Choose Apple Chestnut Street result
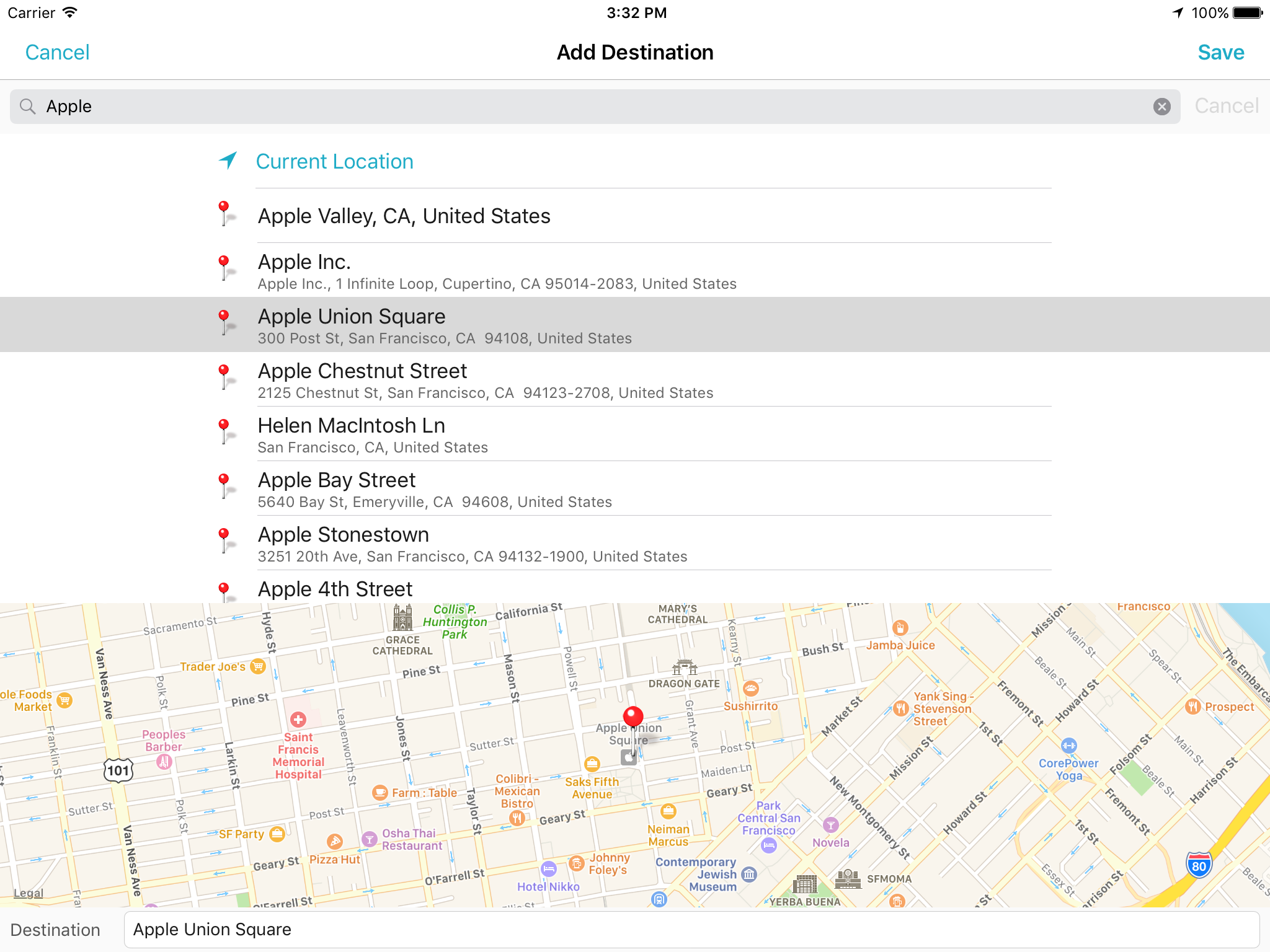1270x952 pixels. 635,379
